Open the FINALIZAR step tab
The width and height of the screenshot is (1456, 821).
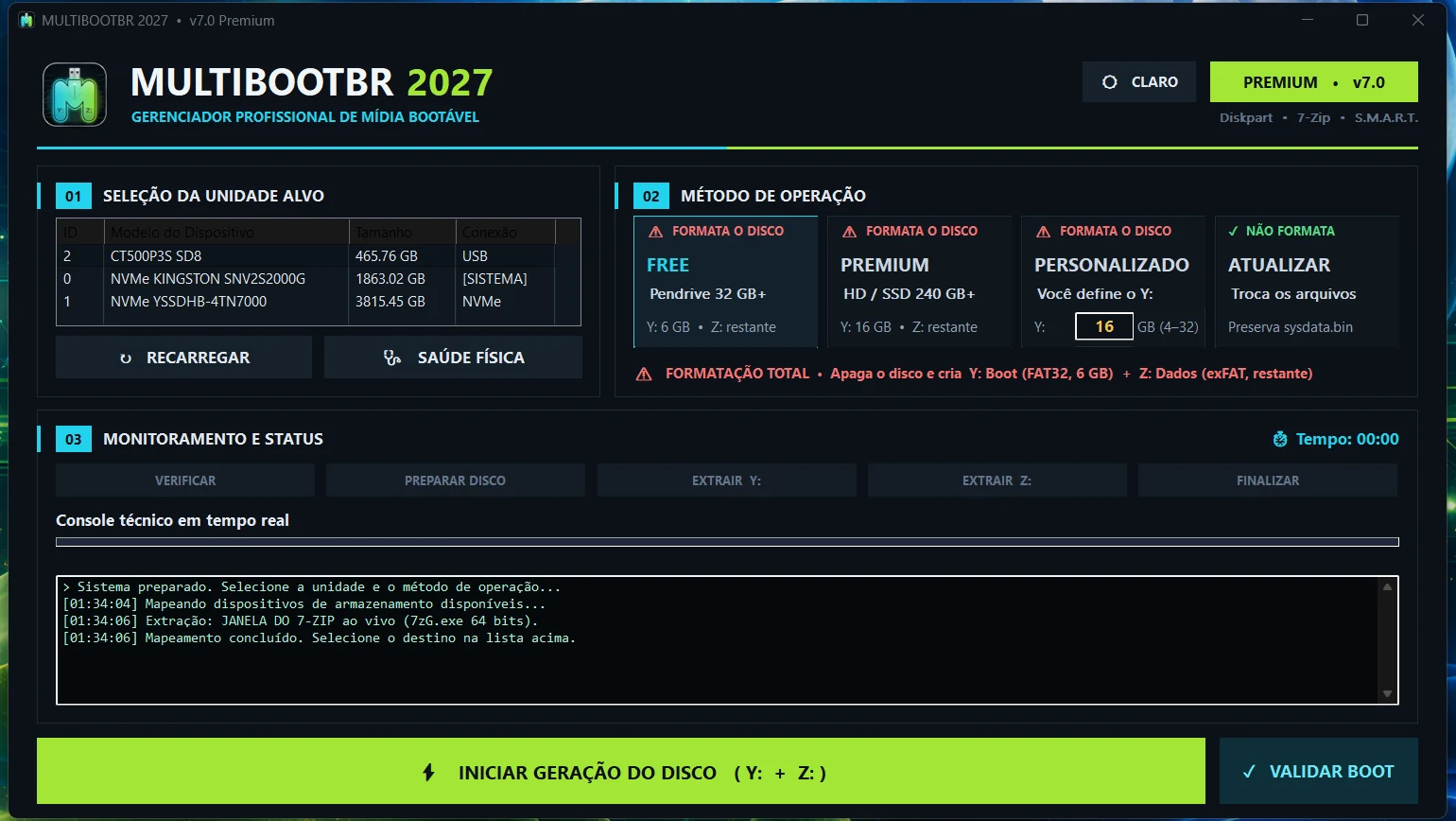coord(1268,480)
